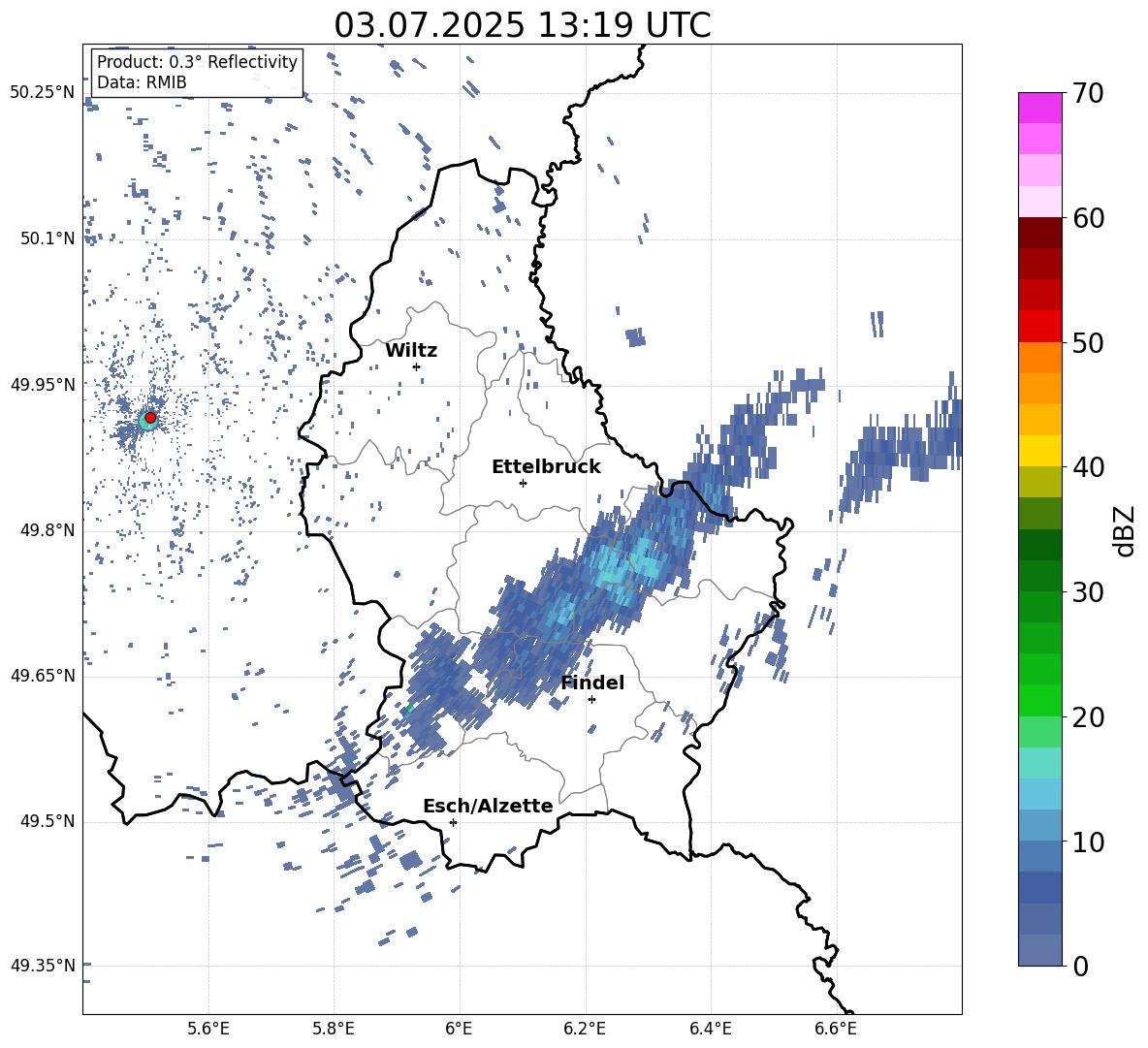The height and width of the screenshot is (1048, 1148).
Task: Click the 6.2°E longitude label
Action: click(585, 1029)
